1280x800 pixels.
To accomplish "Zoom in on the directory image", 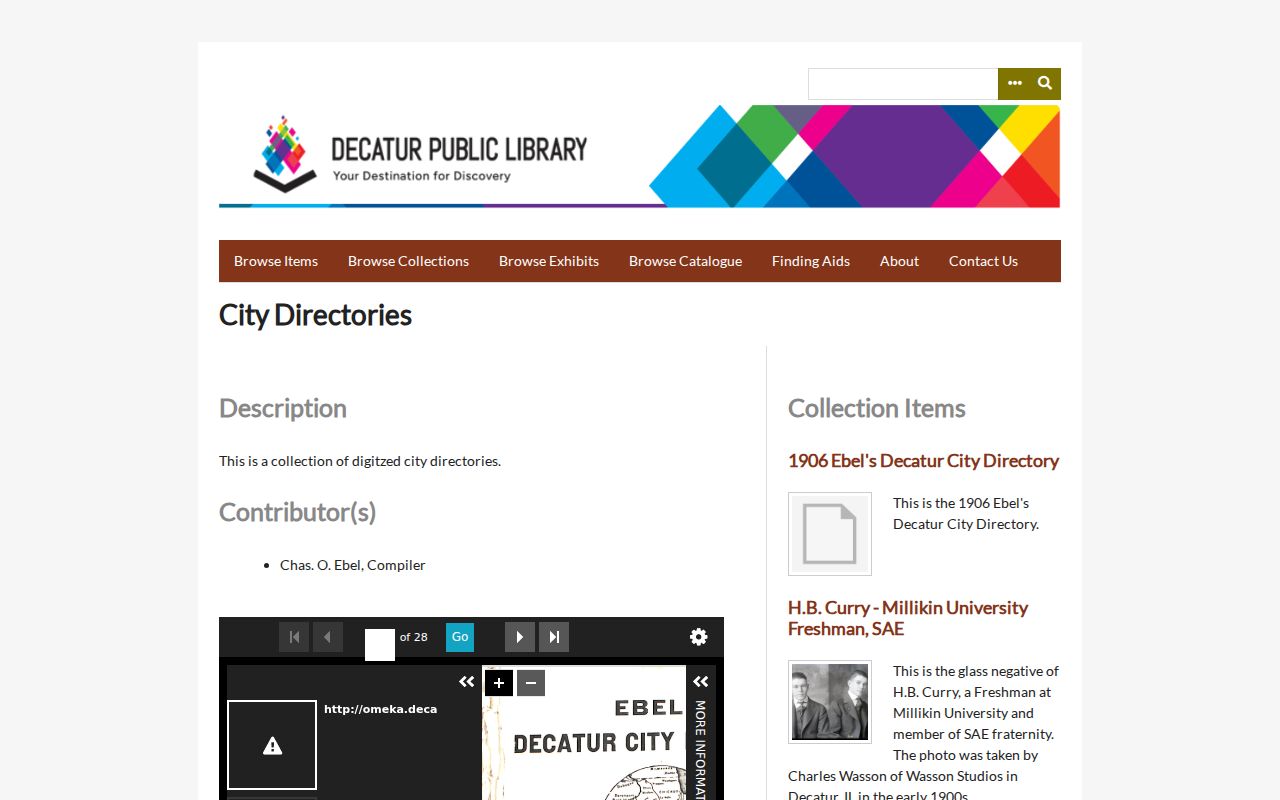I will pyautogui.click(x=499, y=683).
